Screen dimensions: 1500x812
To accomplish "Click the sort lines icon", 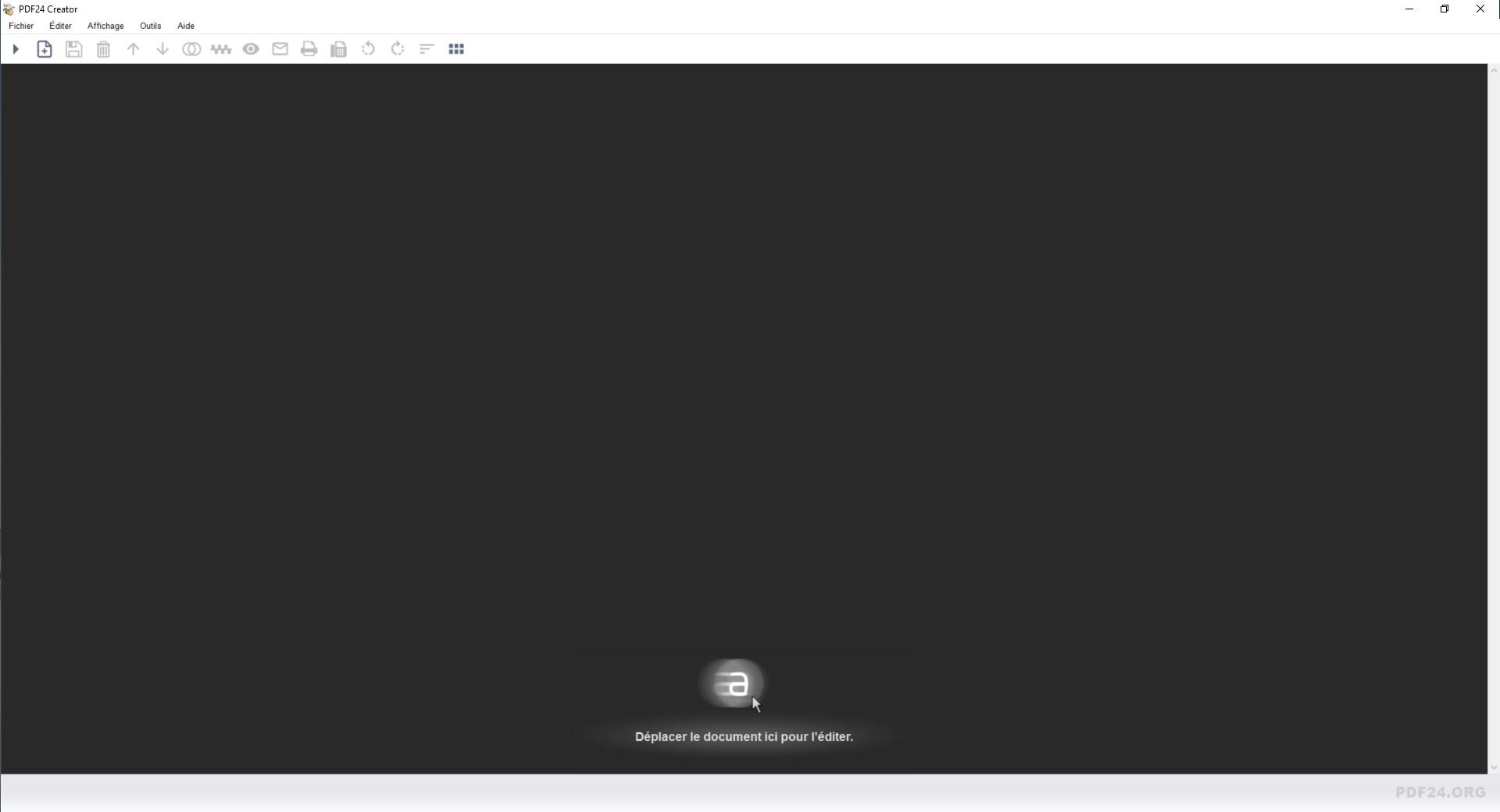I will click(427, 49).
